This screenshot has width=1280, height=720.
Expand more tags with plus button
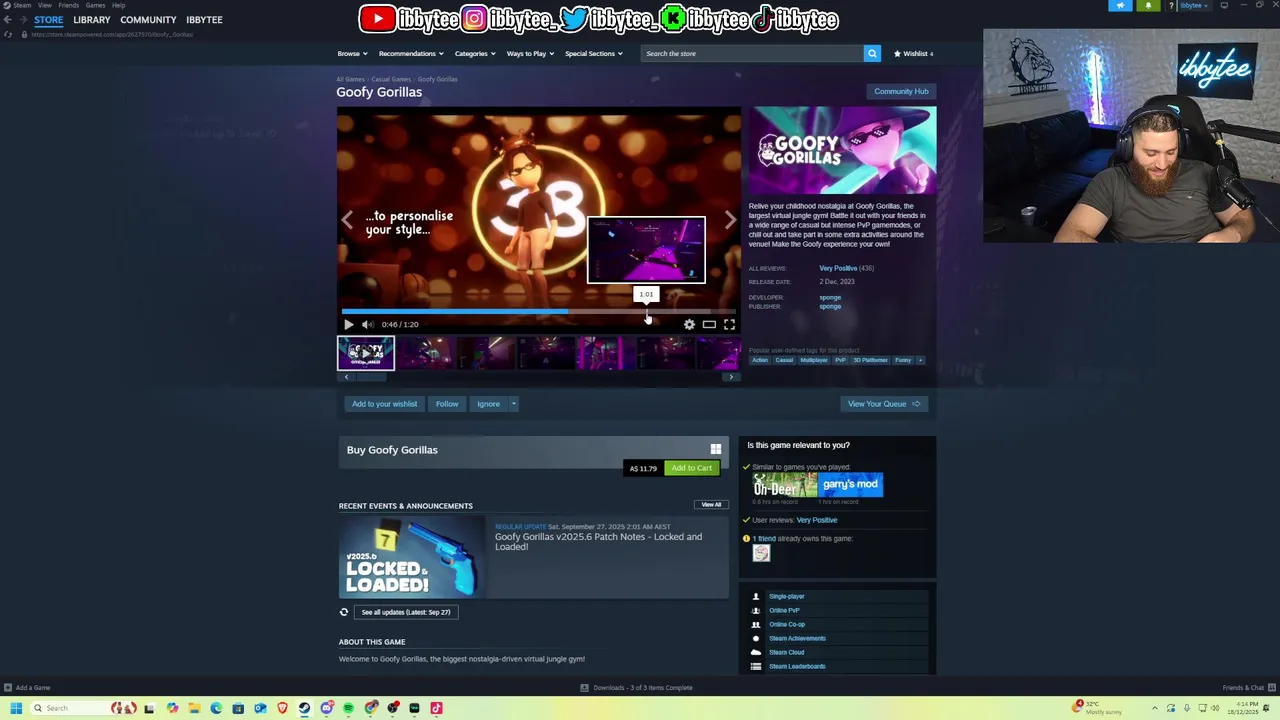[921, 360]
